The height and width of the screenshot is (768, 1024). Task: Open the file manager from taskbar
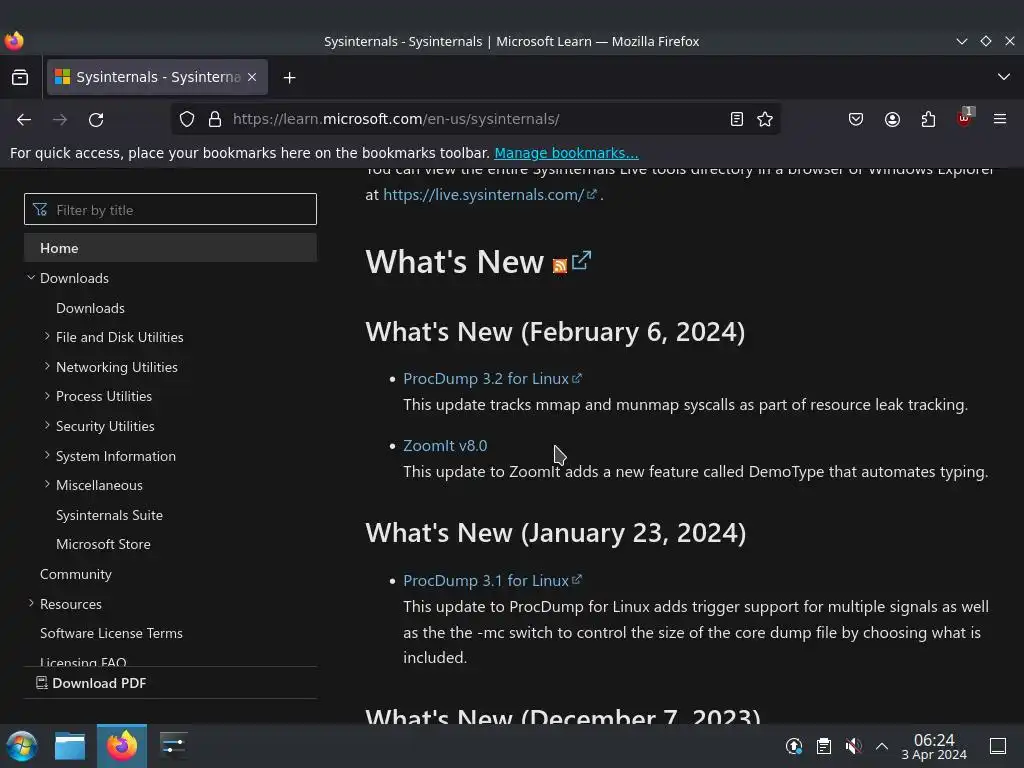pyautogui.click(x=70, y=746)
